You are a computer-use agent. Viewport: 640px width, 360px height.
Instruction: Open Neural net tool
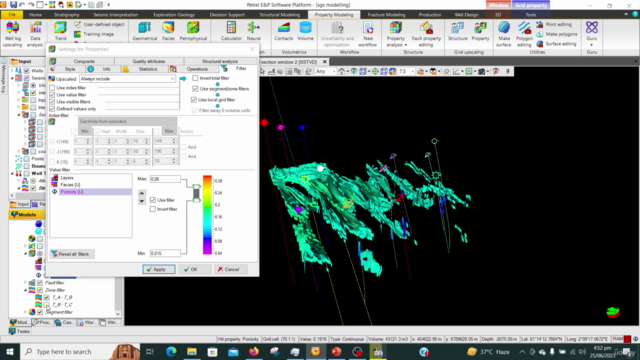(x=253, y=31)
